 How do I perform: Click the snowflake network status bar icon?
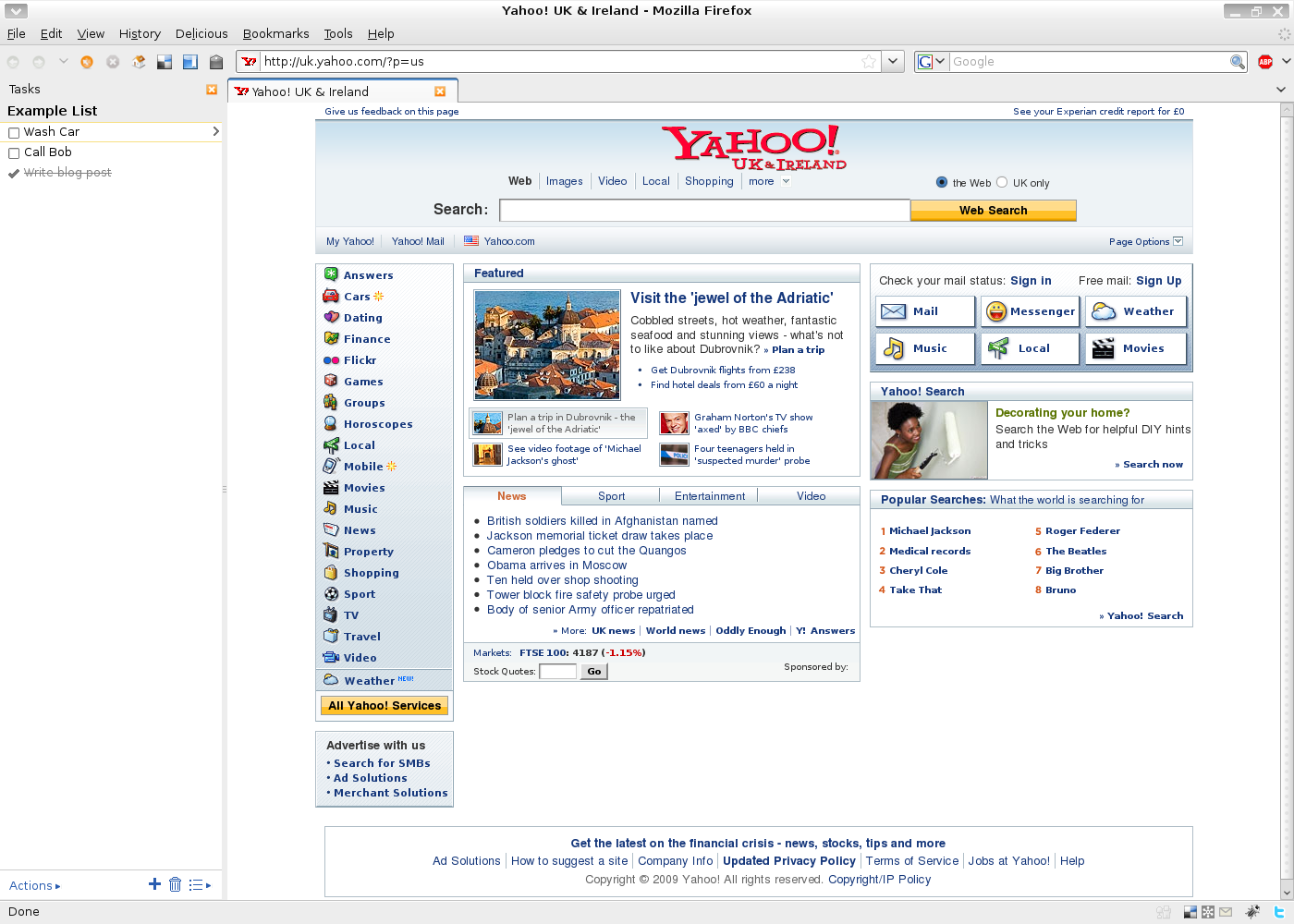[x=1208, y=912]
